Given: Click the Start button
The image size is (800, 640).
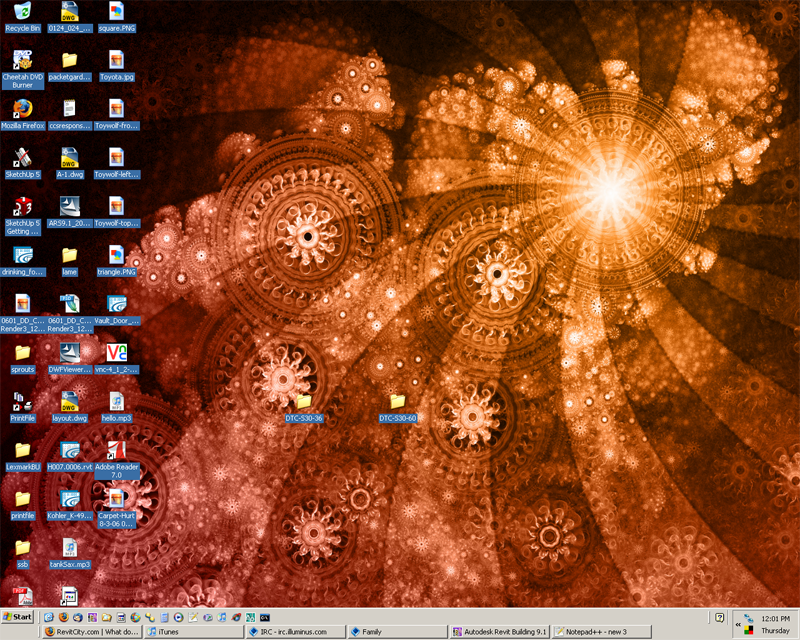Looking at the screenshot, I should (17, 617).
